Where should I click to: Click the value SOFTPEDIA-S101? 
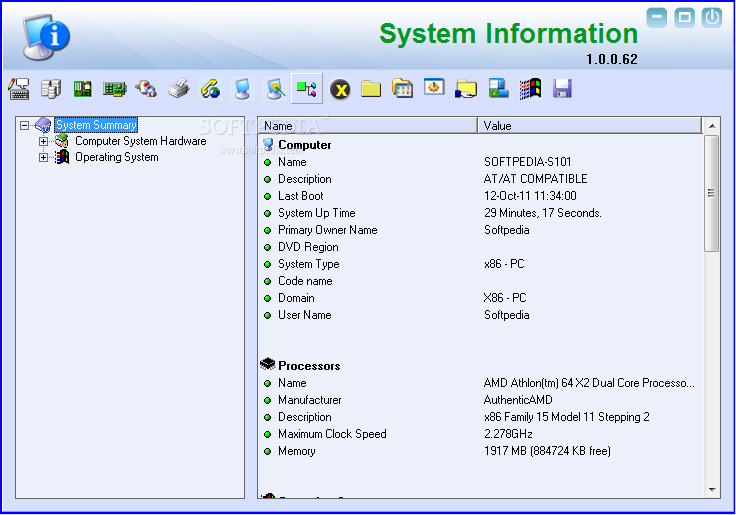point(528,162)
